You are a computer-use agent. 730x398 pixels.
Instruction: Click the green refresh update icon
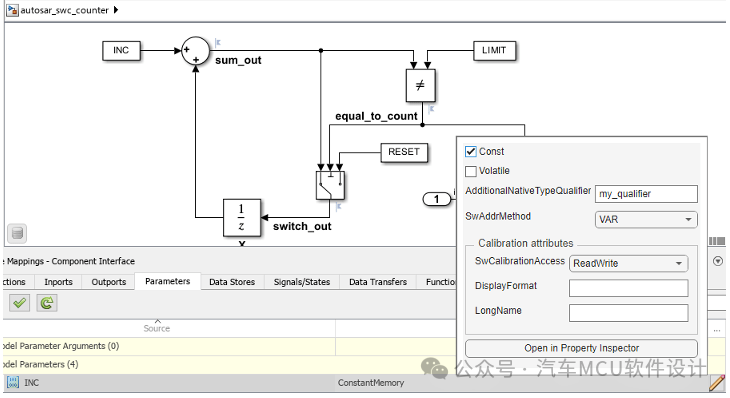pos(47,304)
